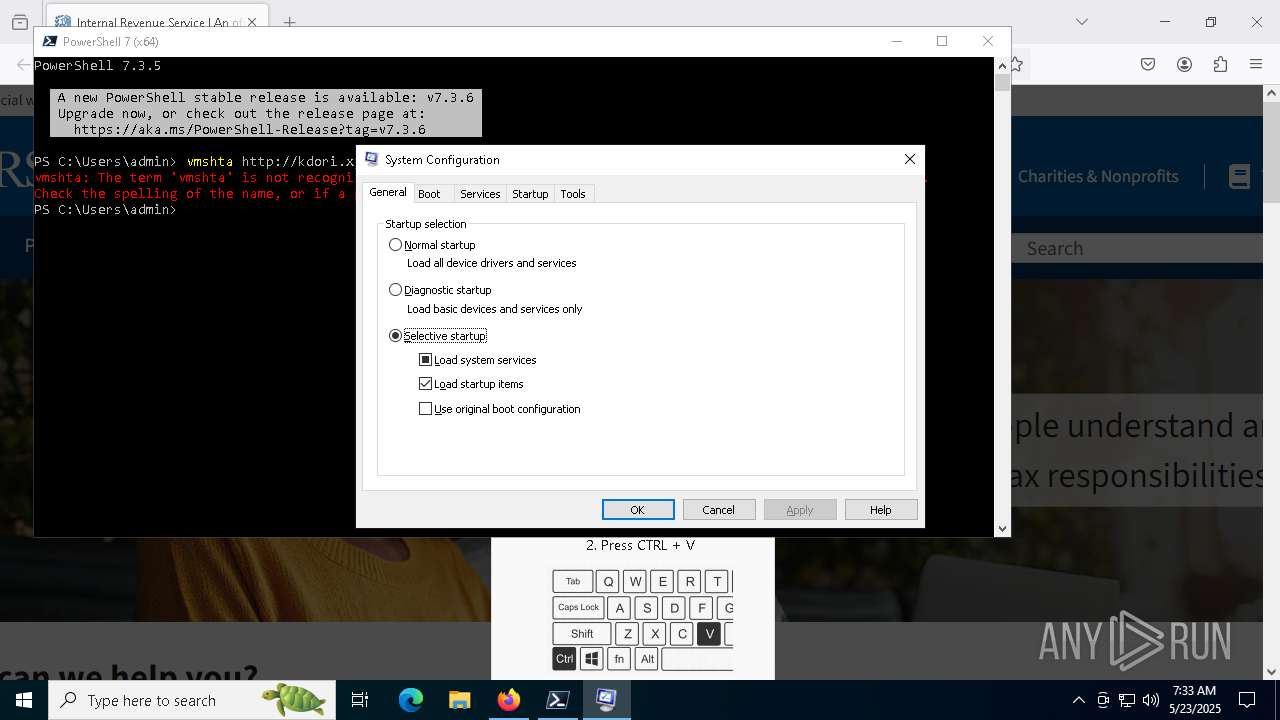Click the Ctrl key on keyboard graphic
The width and height of the screenshot is (1280, 720).
tap(565, 659)
